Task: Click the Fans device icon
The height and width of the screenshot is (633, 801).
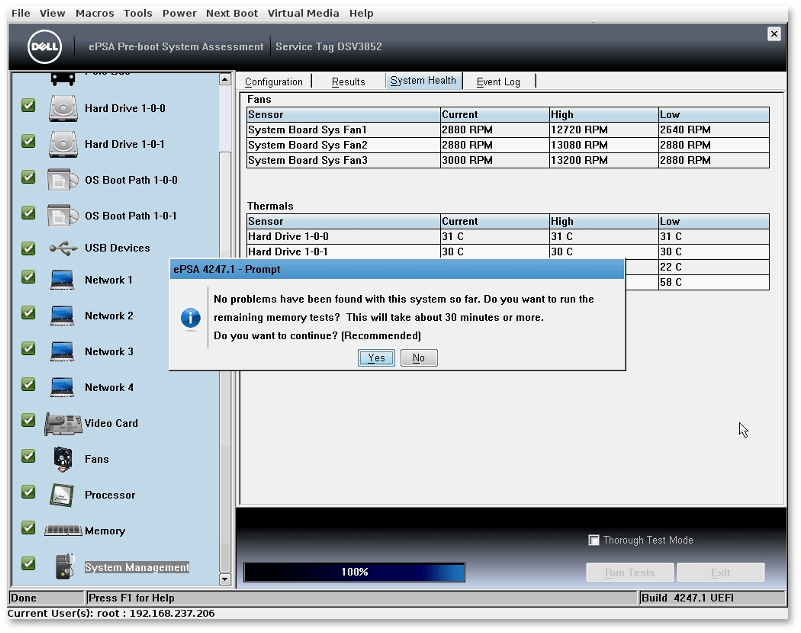Action: pos(63,459)
